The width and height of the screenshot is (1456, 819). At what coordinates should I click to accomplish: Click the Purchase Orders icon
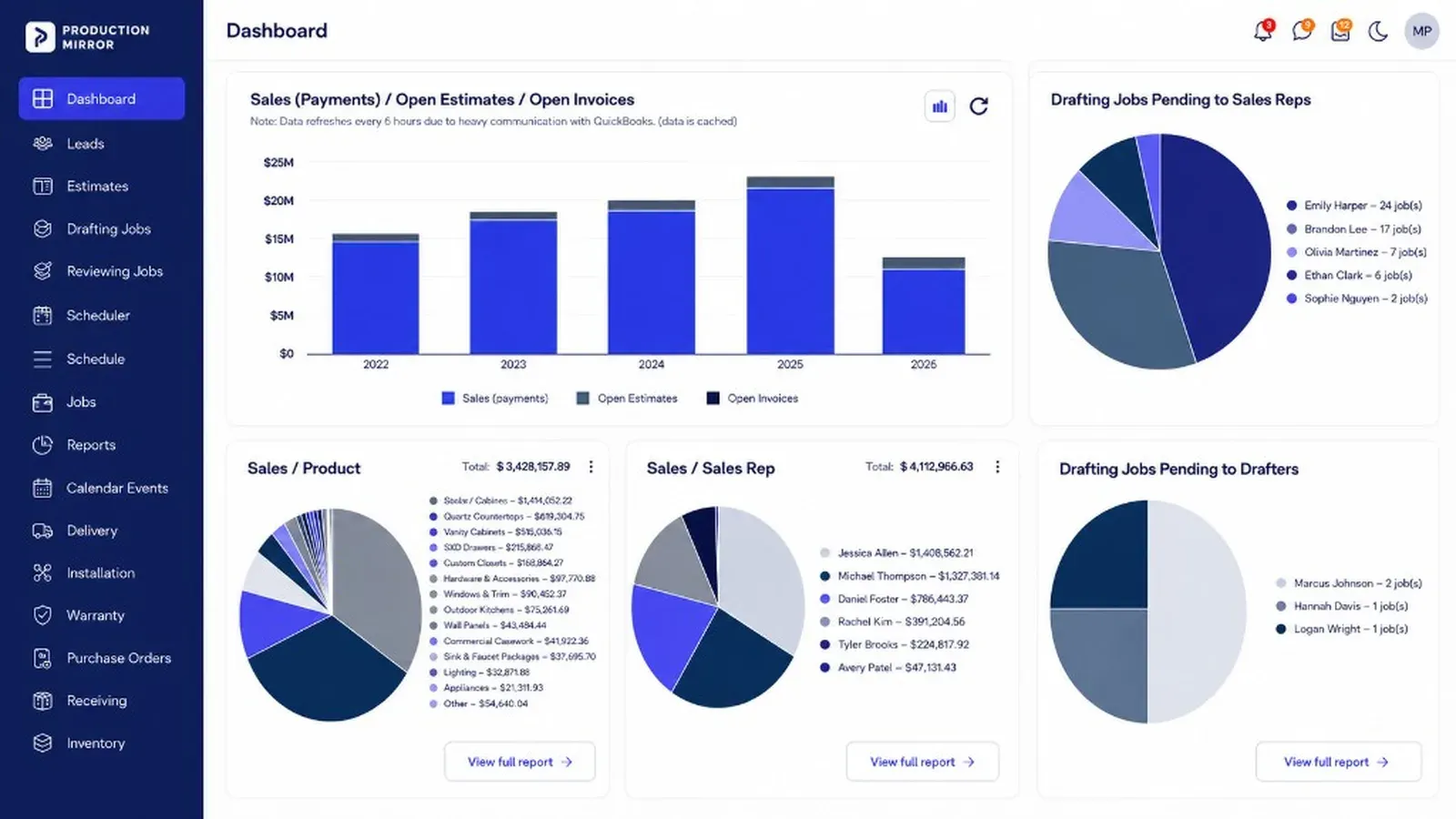[x=43, y=658]
